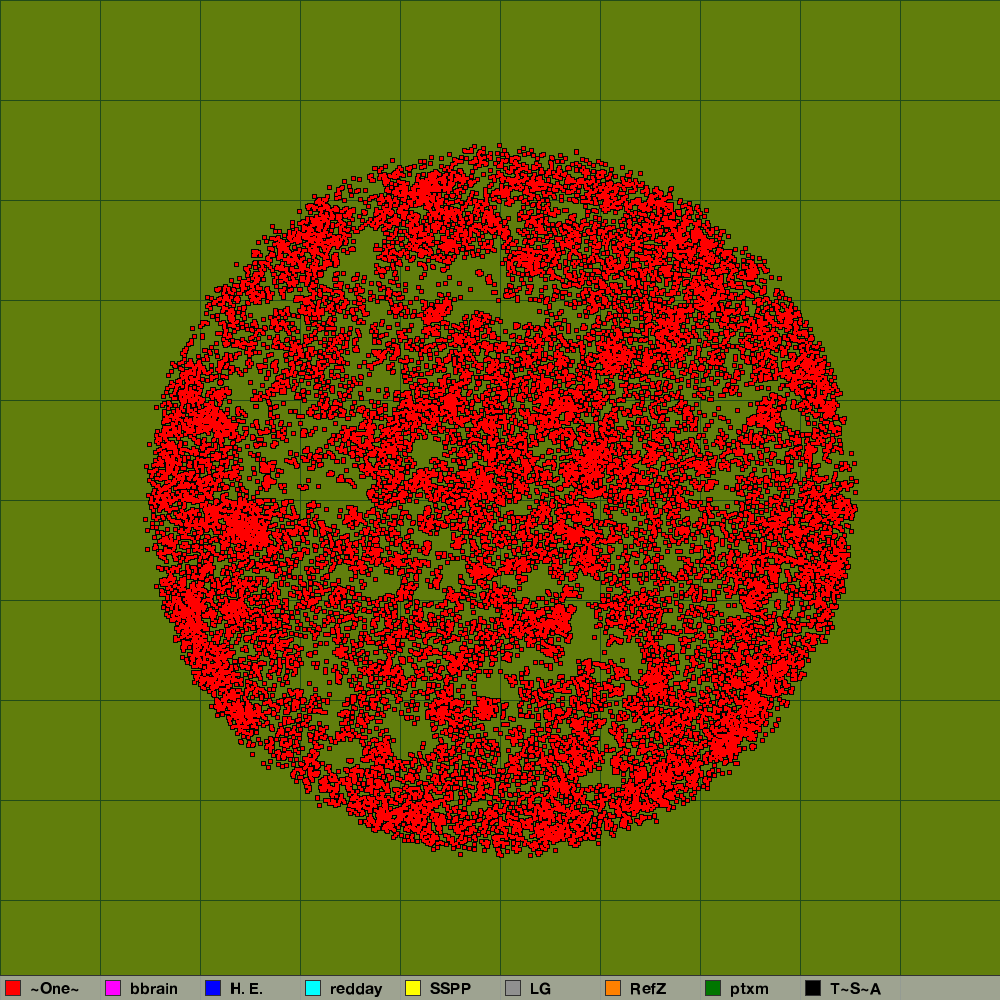Screen dimensions: 1000x1000
Task: Select the ~One~ legend label
Action: point(54,989)
